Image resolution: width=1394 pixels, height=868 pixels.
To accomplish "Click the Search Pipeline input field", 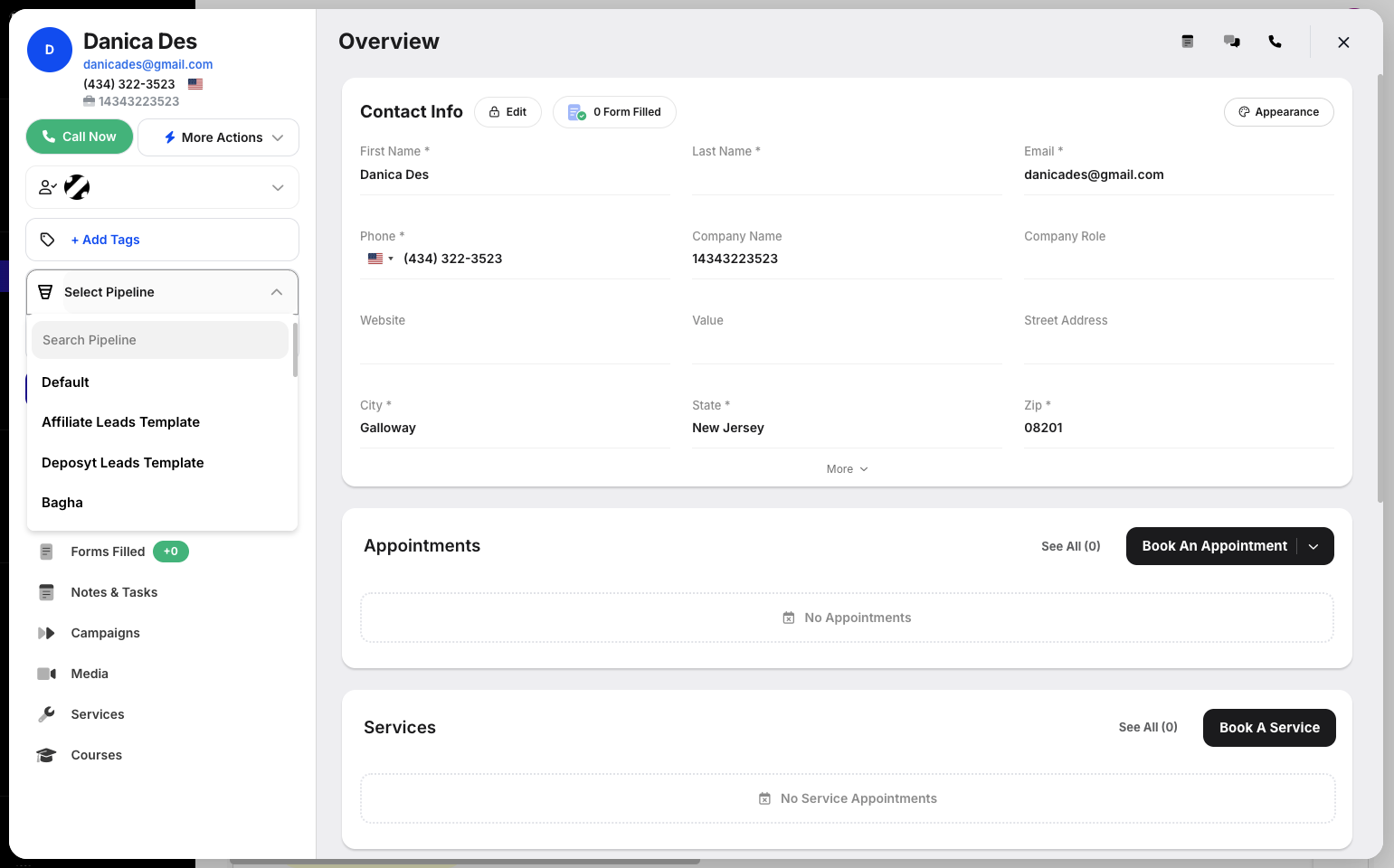I will point(160,340).
